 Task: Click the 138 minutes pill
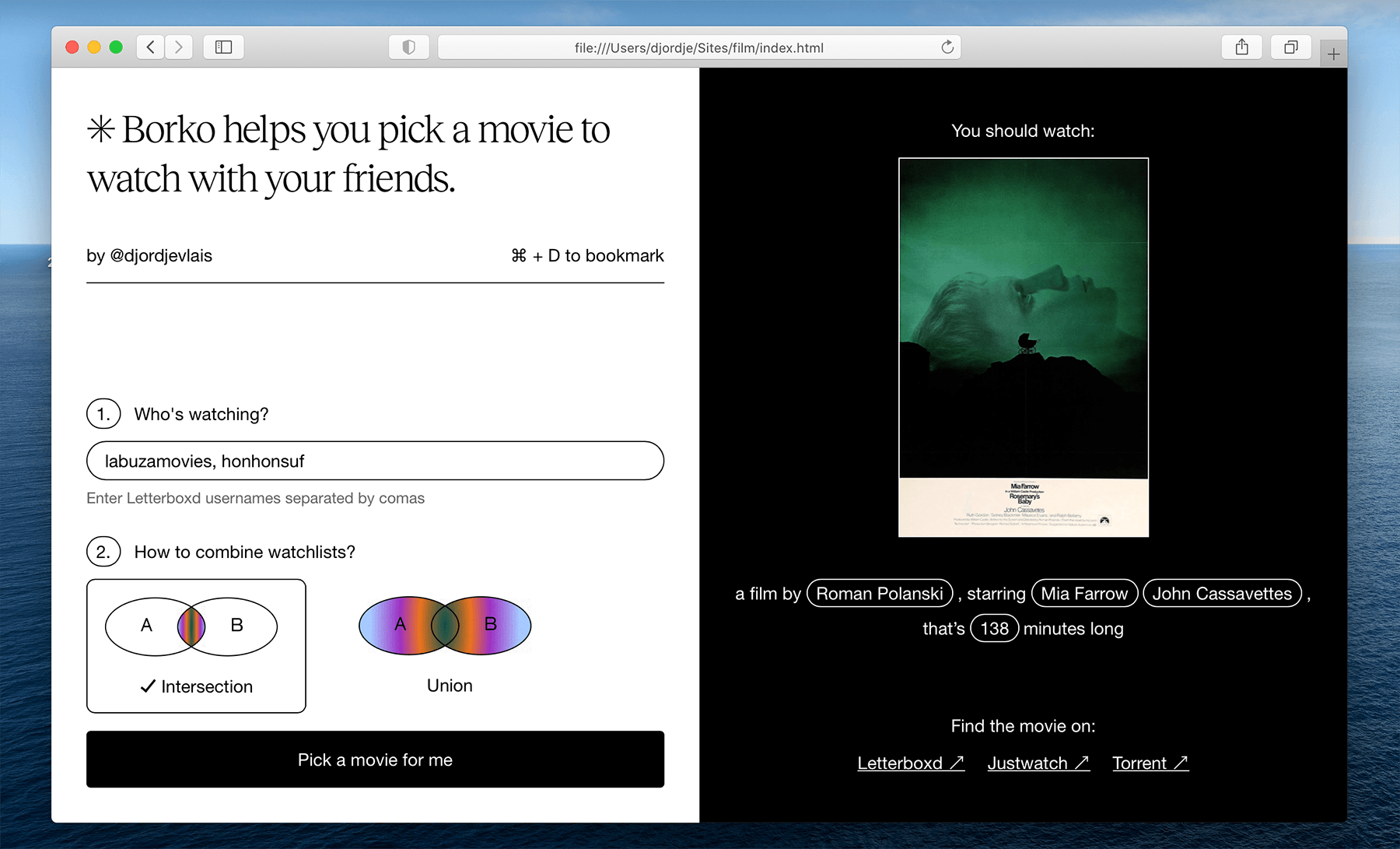(994, 628)
